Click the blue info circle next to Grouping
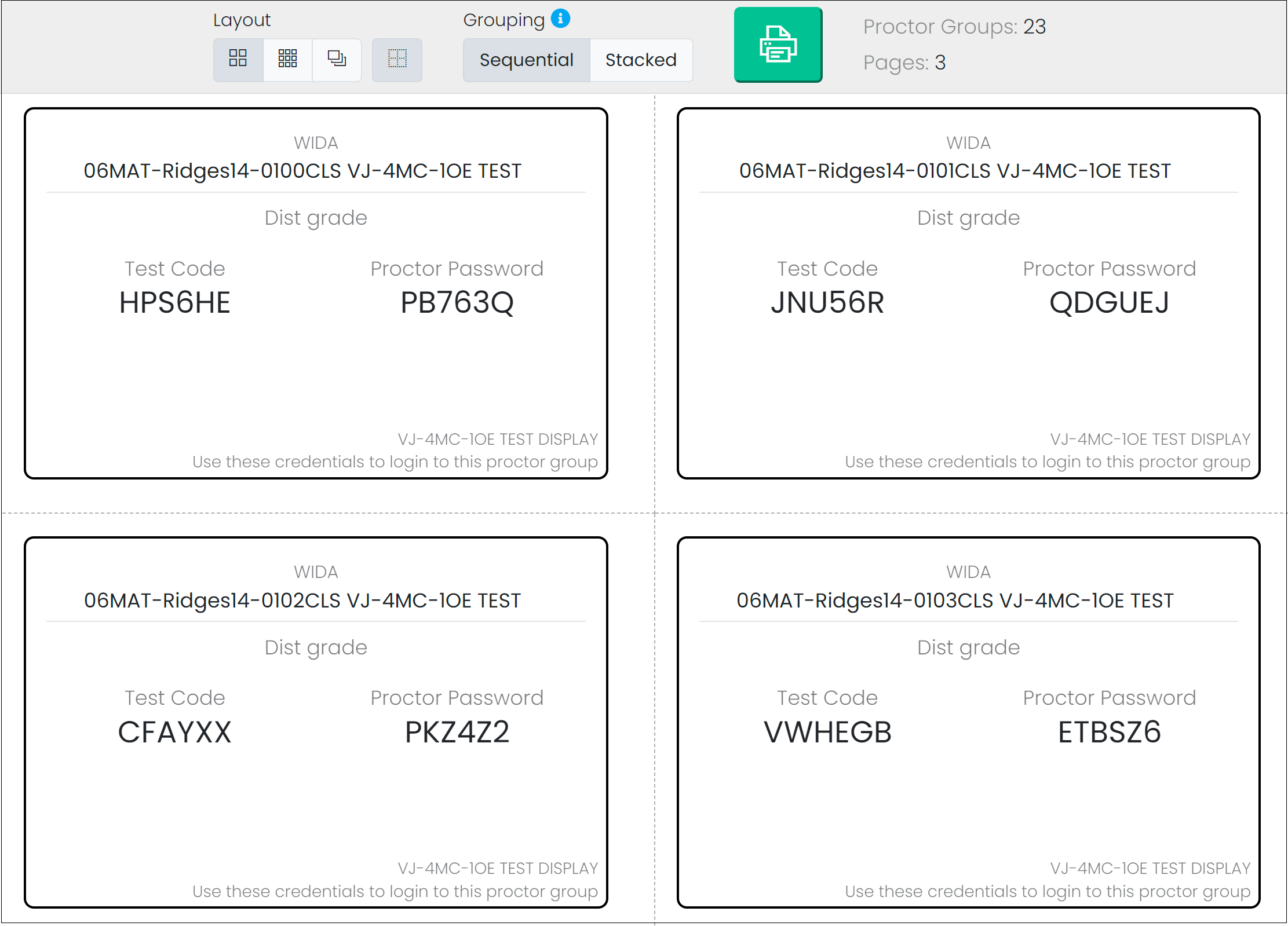The image size is (1288, 926). (559, 19)
